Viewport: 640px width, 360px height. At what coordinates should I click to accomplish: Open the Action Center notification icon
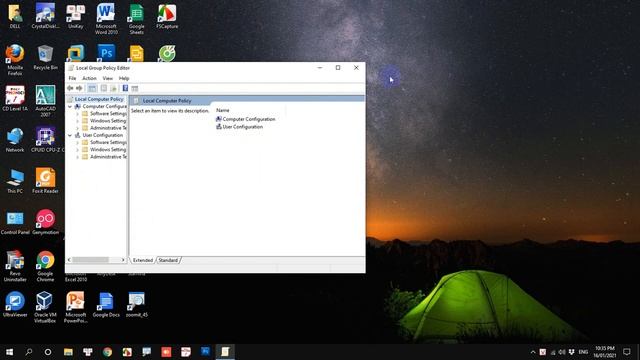[627, 352]
